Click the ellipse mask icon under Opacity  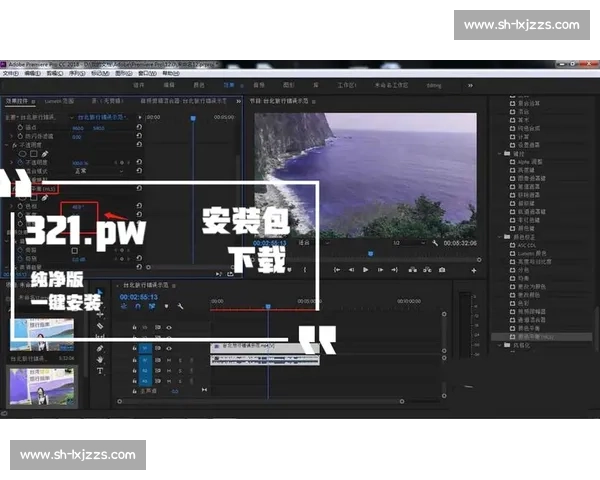[22, 154]
